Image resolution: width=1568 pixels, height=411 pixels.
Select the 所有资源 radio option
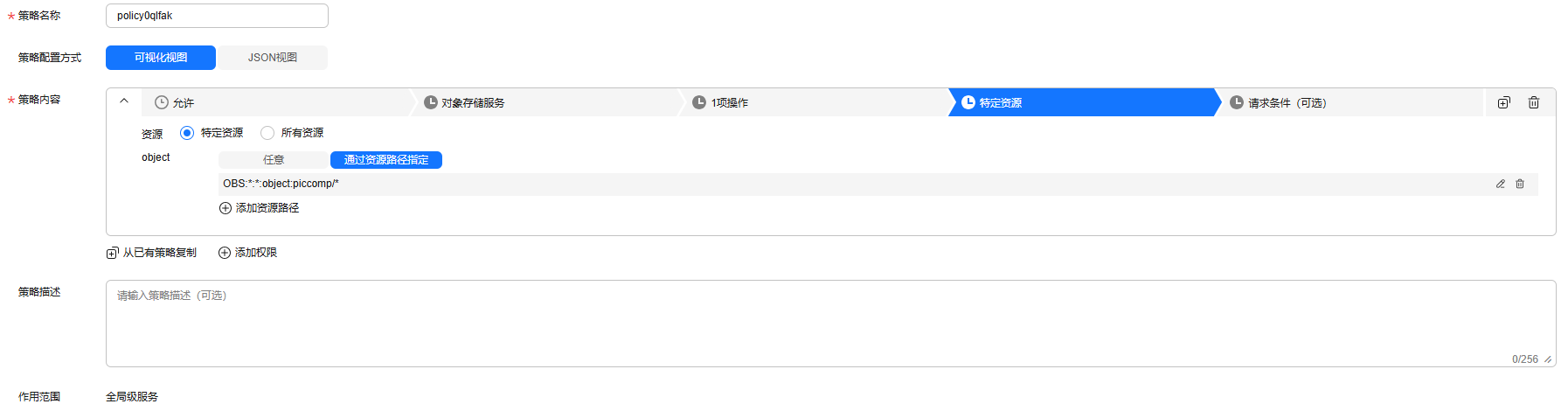coord(267,133)
